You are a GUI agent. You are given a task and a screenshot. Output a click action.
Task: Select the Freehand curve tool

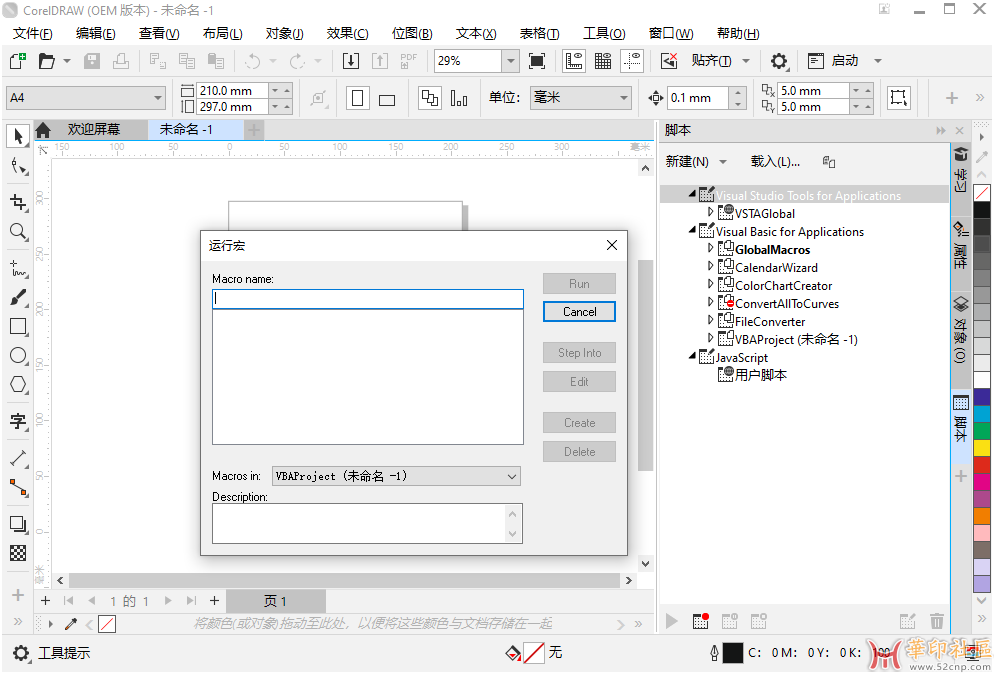pos(18,268)
